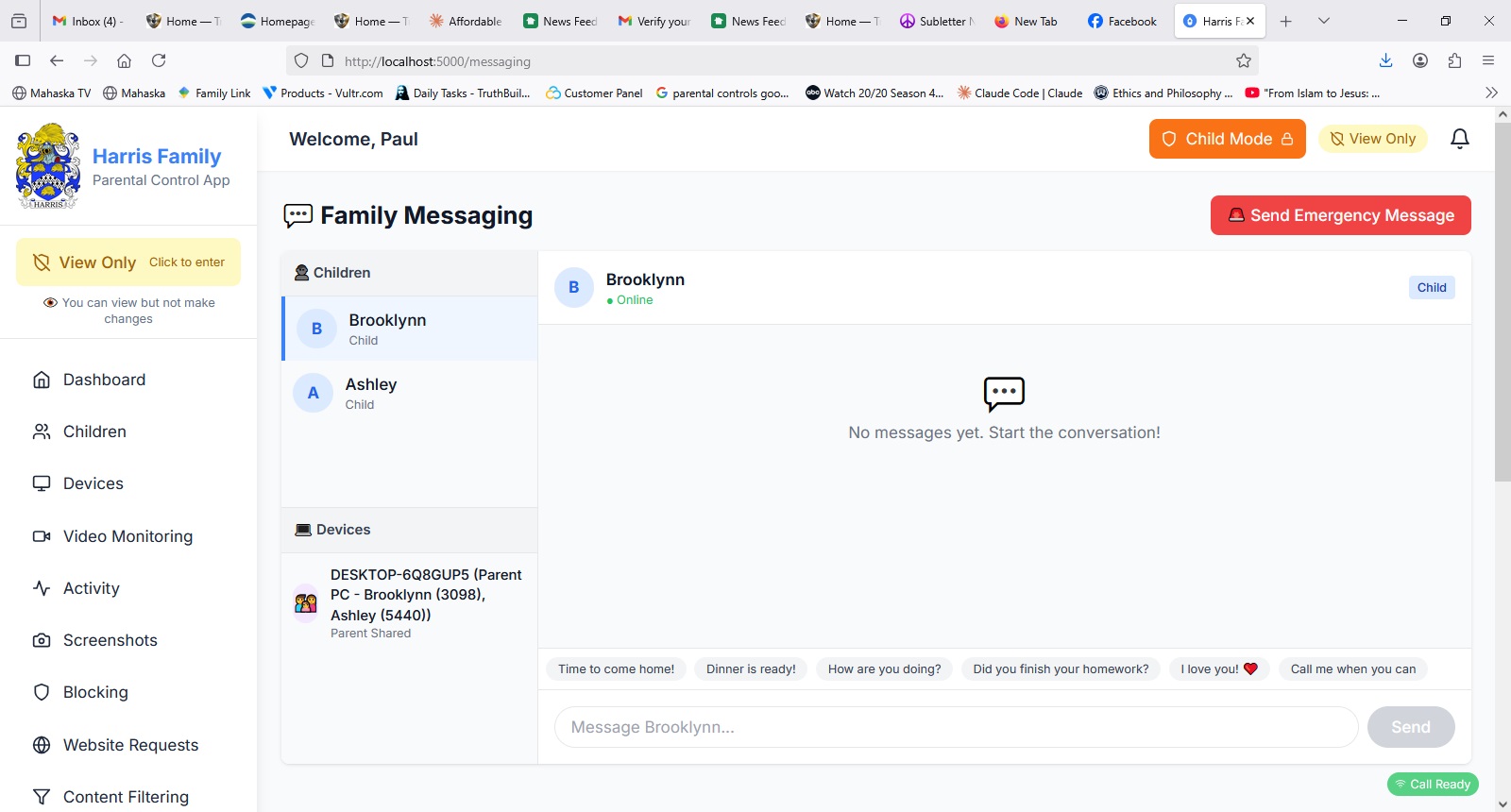Switch to the Facebook browser tab
The image size is (1511, 812).
point(1122,21)
